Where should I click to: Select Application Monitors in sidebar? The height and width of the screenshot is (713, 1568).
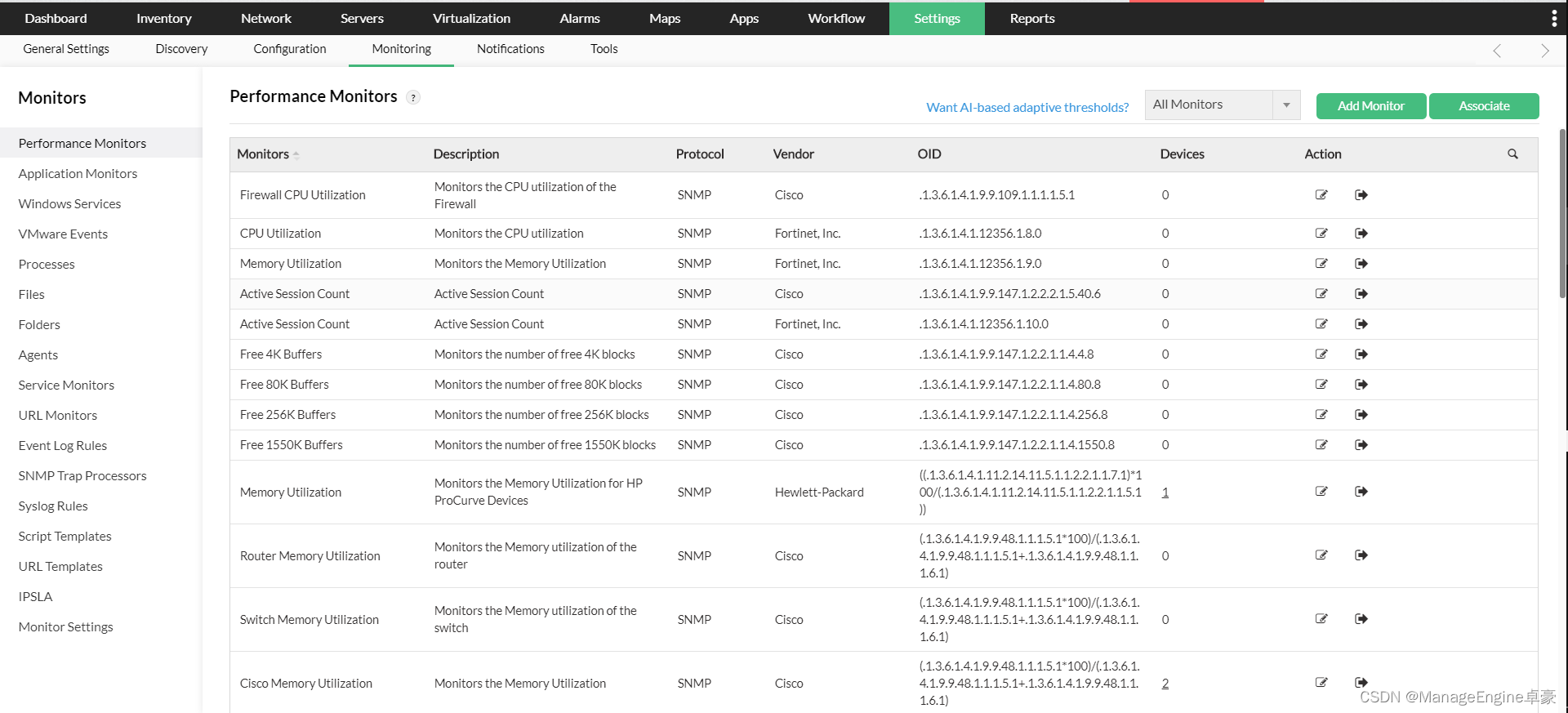78,173
